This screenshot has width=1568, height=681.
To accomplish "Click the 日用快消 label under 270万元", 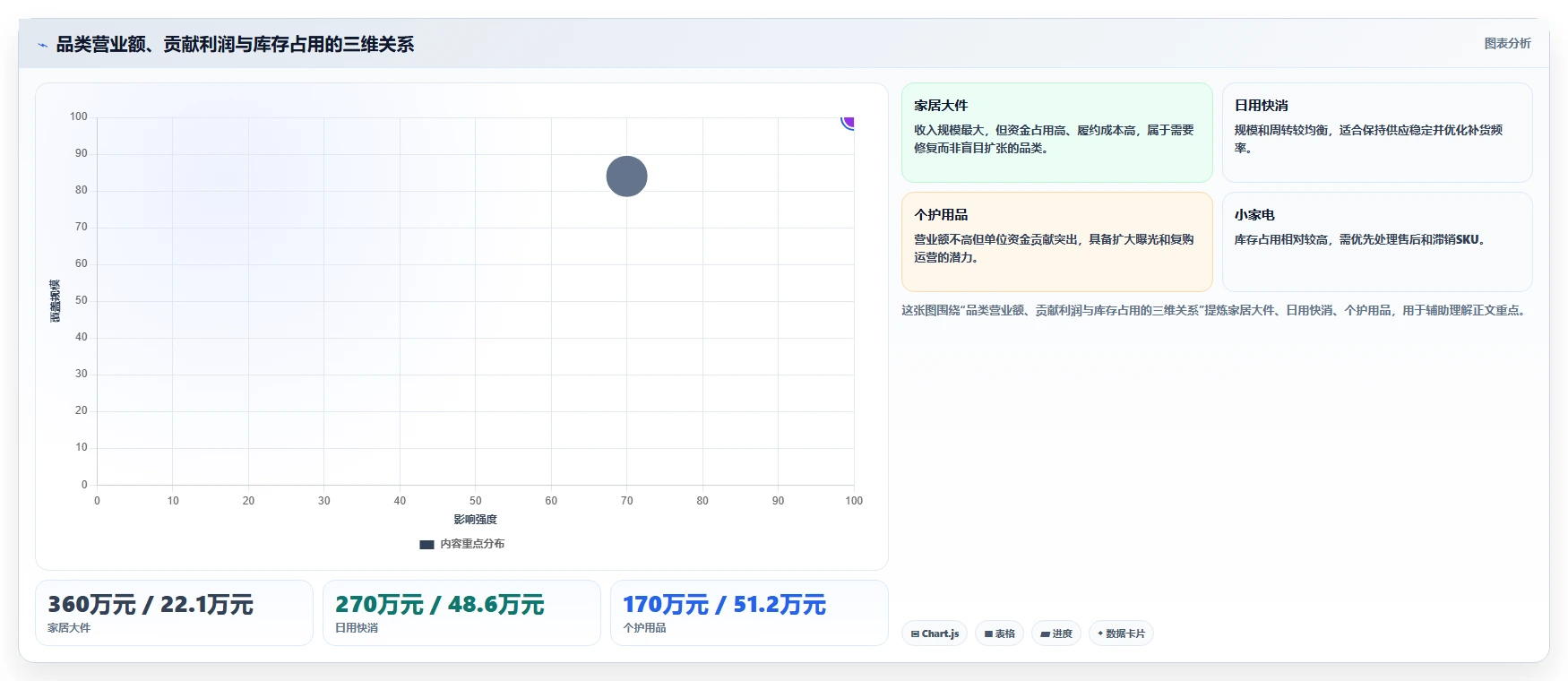I will 357,628.
